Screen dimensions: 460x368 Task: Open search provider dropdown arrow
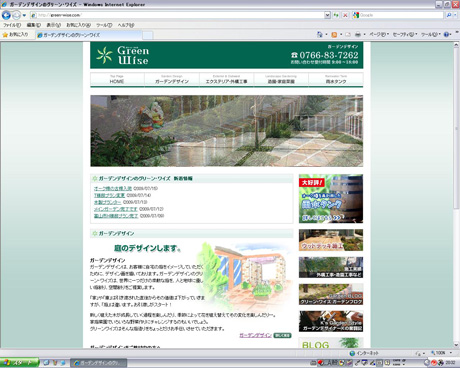[455, 15]
